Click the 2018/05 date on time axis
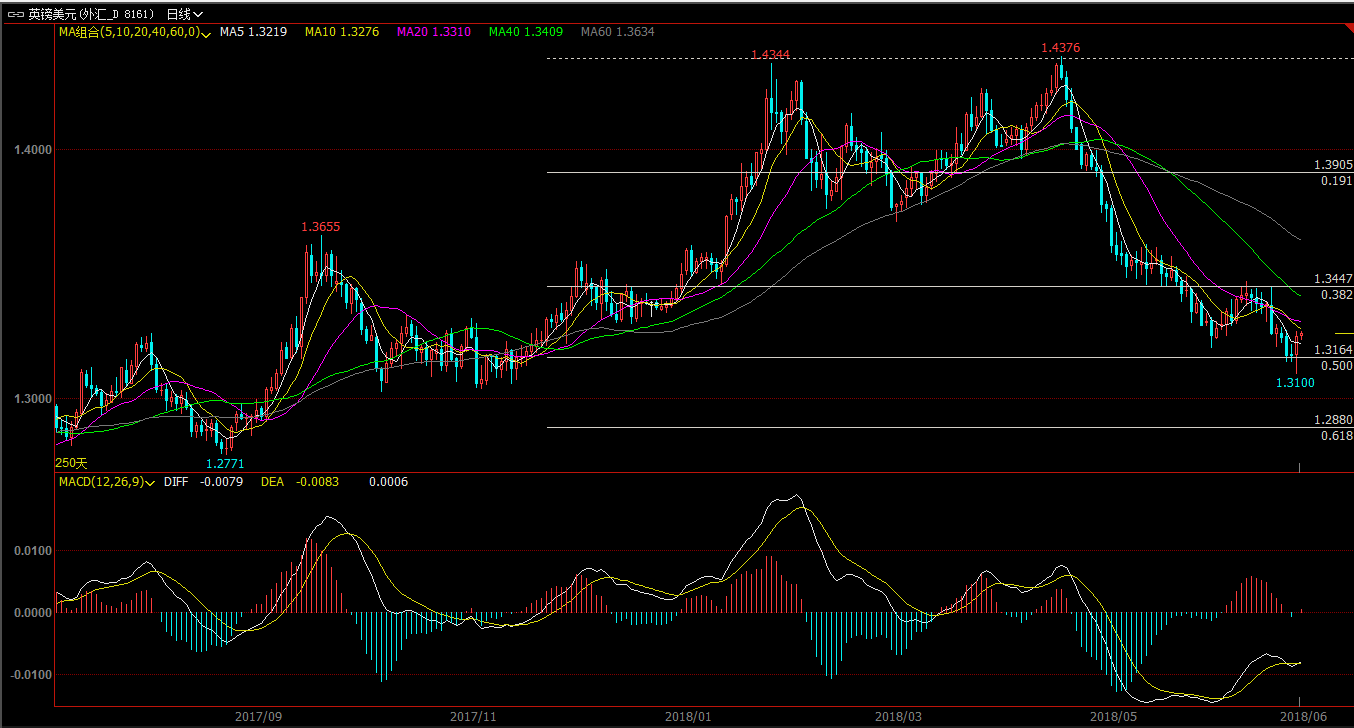Image resolution: width=1354 pixels, height=728 pixels. [x=1113, y=717]
